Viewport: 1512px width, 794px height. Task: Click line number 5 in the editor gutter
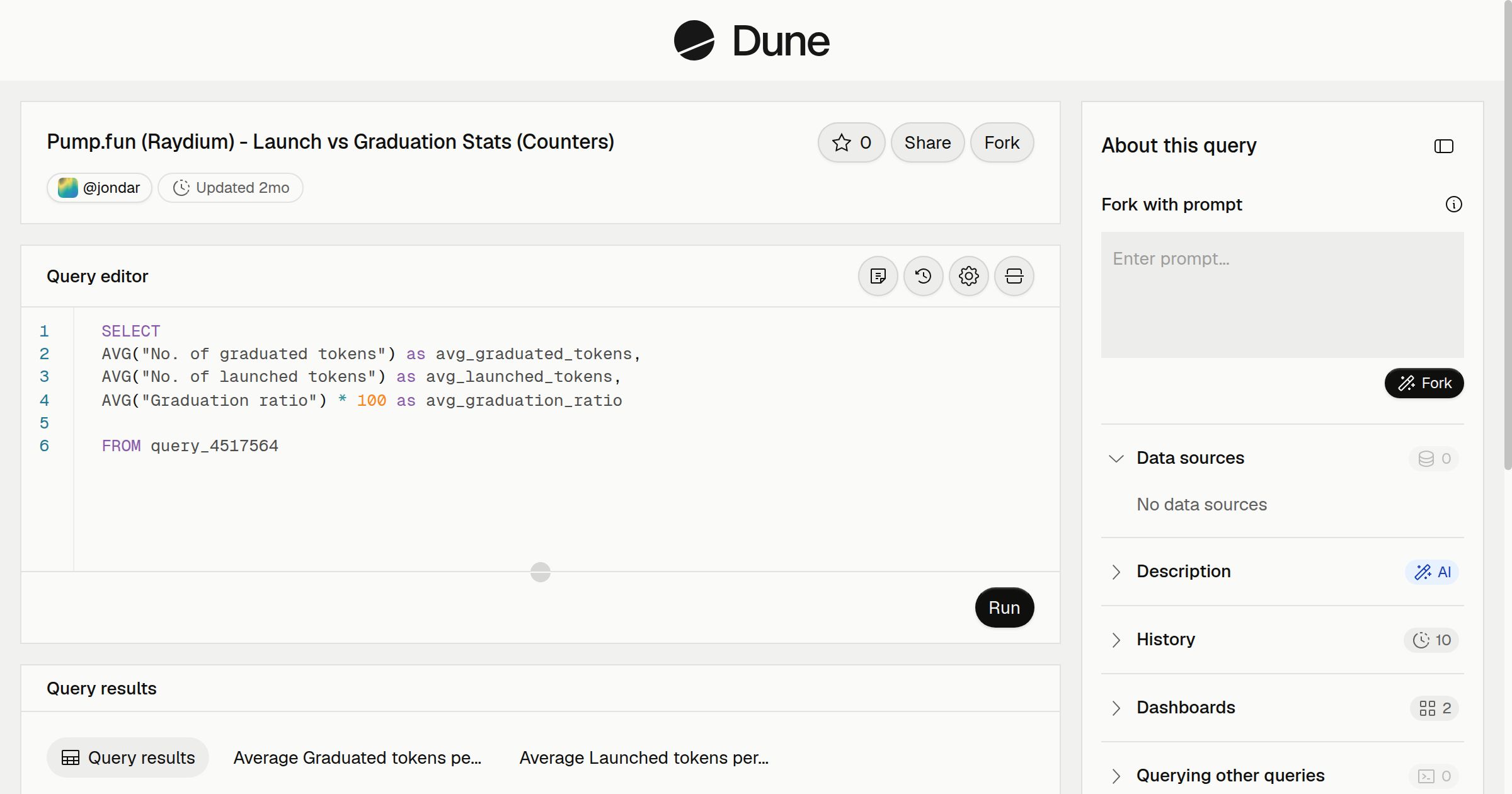coord(44,423)
